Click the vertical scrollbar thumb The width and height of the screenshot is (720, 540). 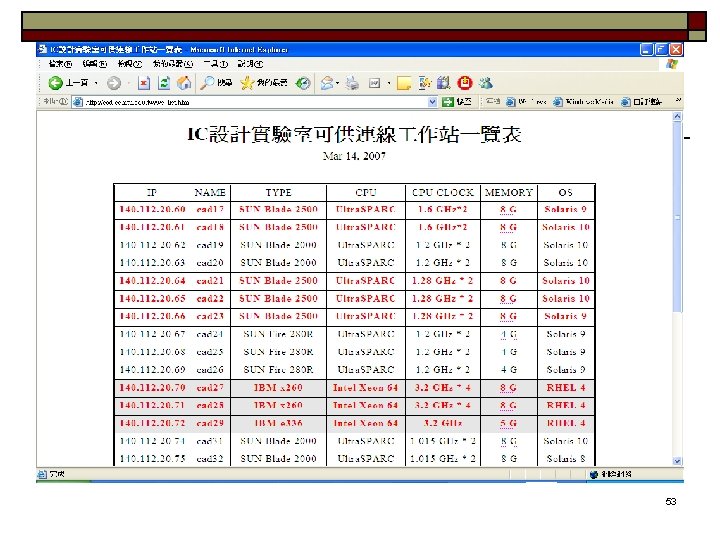677,217
